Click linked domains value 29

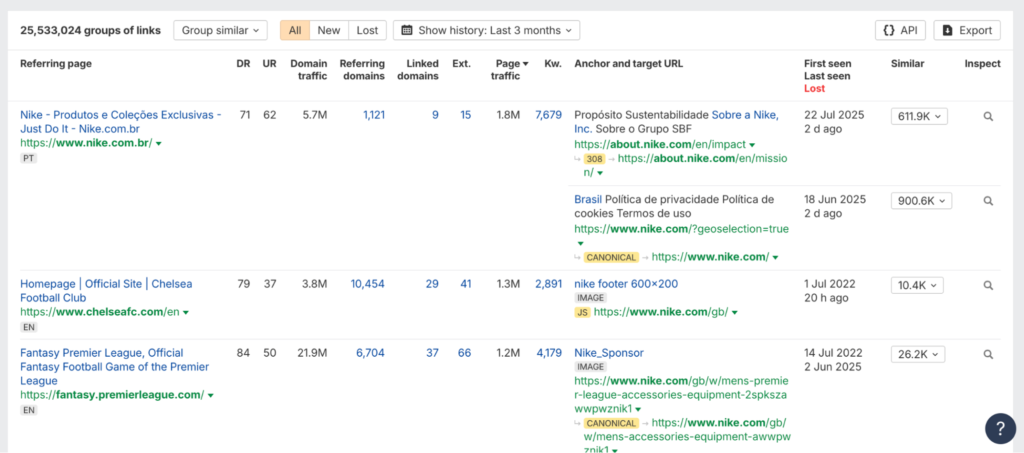(432, 284)
